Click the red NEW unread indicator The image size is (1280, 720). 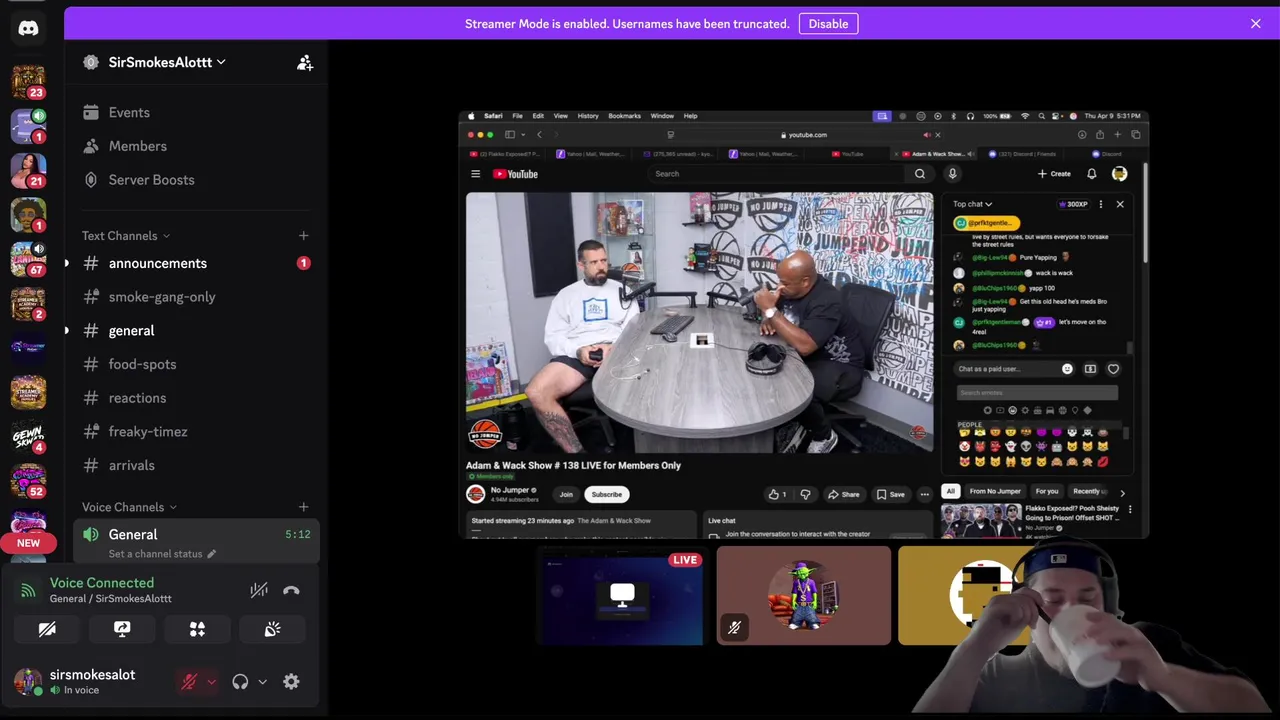[x=28, y=543]
